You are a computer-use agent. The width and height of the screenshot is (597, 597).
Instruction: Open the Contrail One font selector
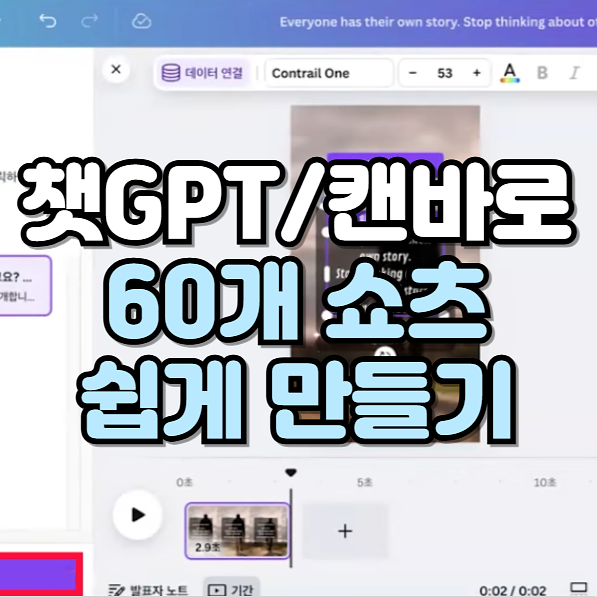(x=329, y=73)
